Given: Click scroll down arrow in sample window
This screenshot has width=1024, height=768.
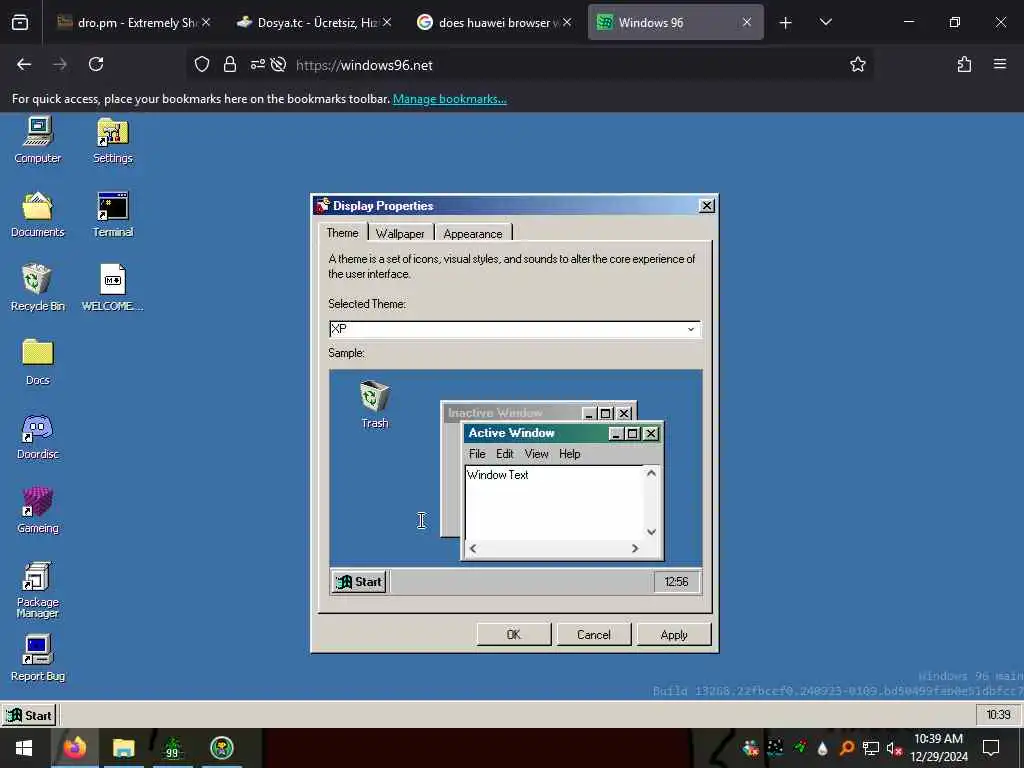Looking at the screenshot, I should point(651,532).
